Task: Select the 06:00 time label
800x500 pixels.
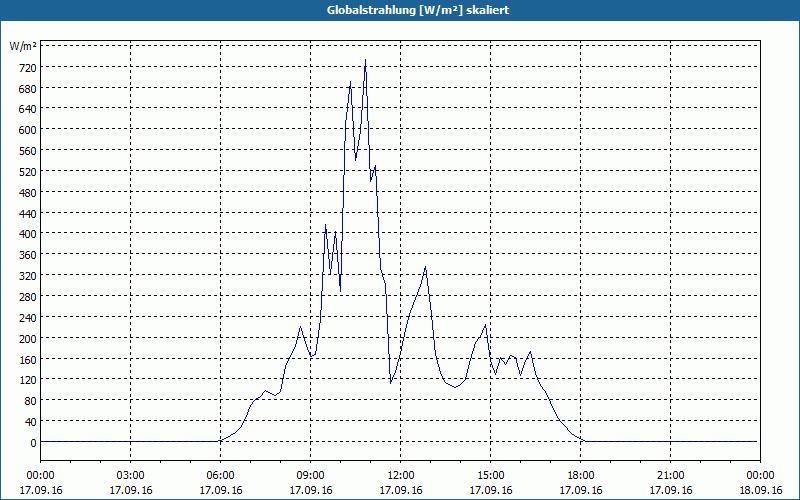Action: point(220,476)
